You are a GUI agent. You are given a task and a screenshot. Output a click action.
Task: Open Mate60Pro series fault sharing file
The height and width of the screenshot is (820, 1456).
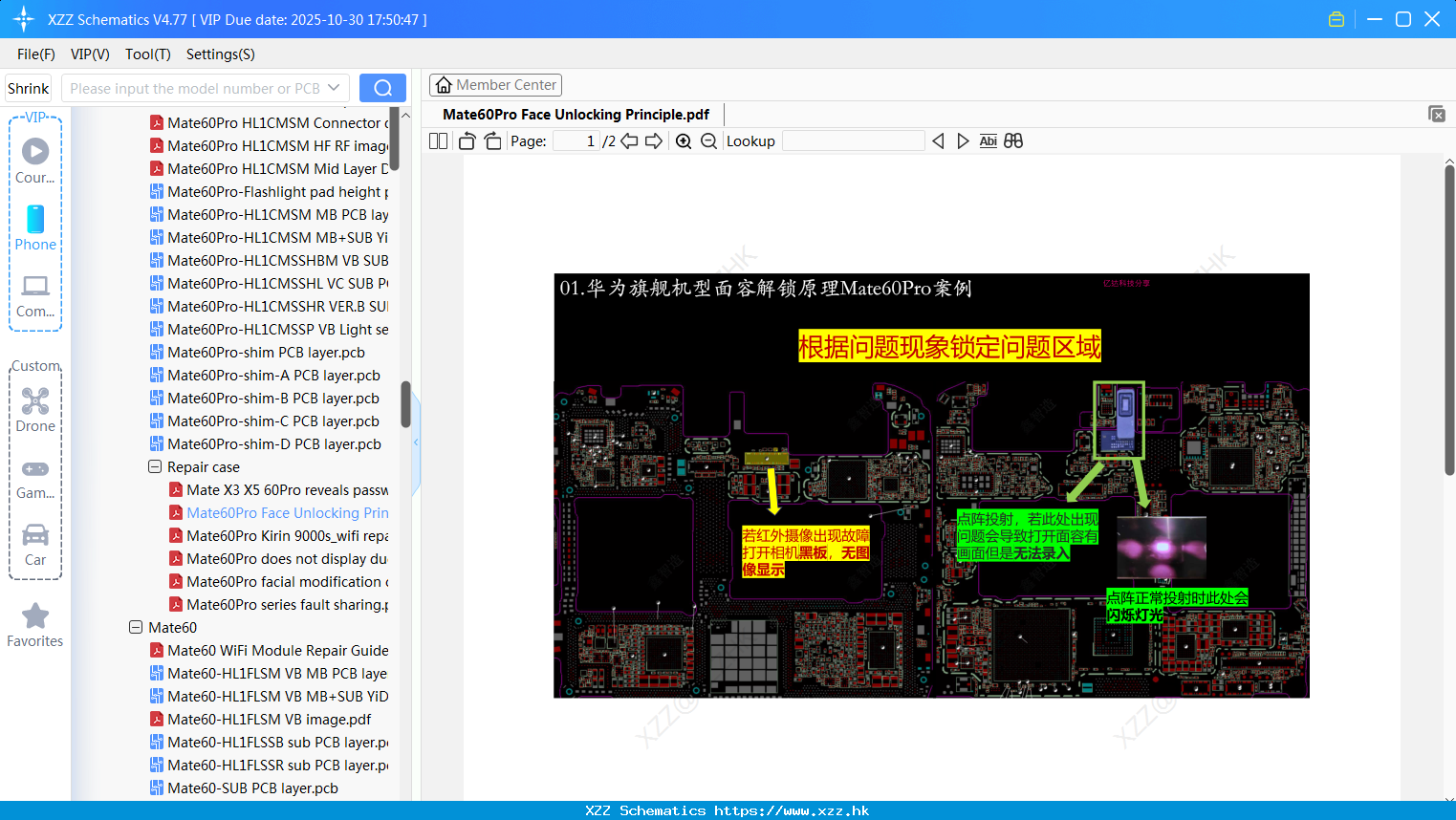(278, 605)
